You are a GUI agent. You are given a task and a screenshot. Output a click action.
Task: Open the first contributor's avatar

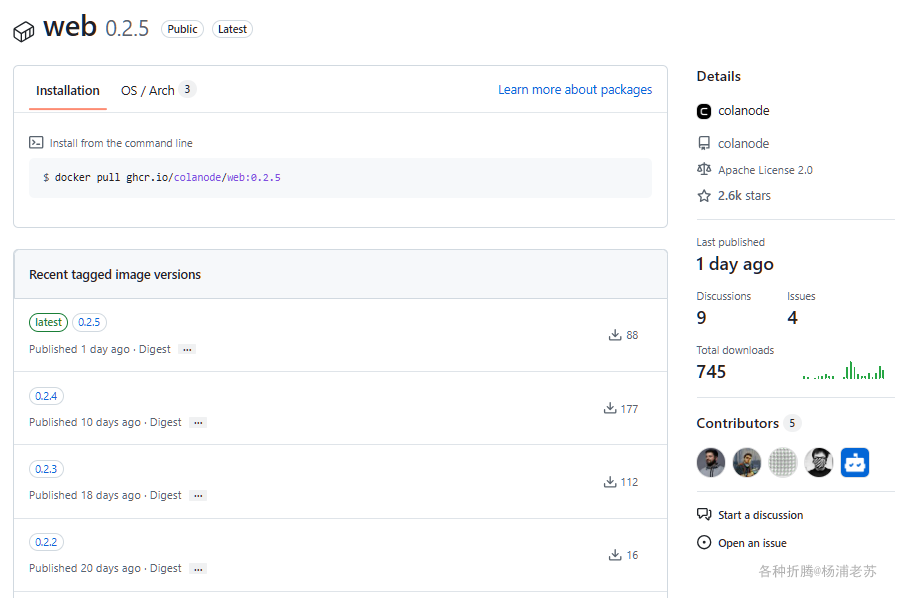pos(711,462)
